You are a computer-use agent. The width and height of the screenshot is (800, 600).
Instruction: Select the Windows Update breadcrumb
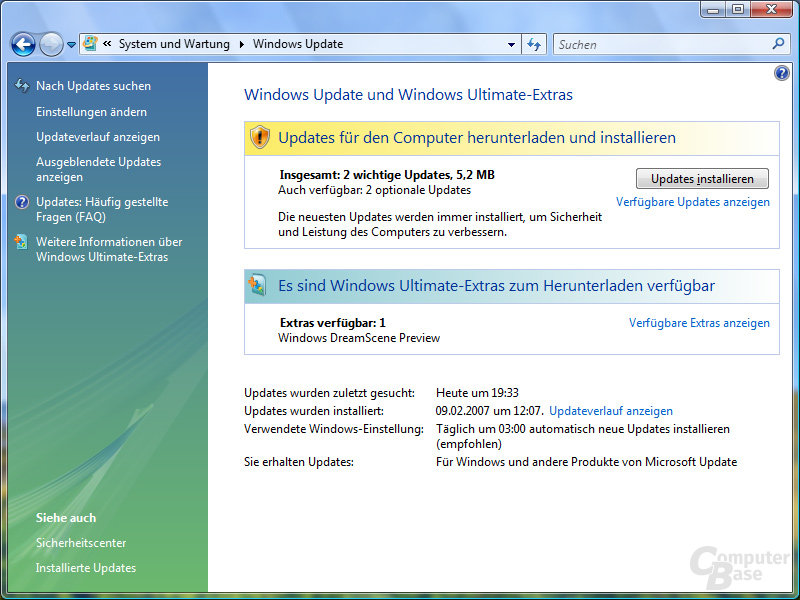(x=298, y=44)
